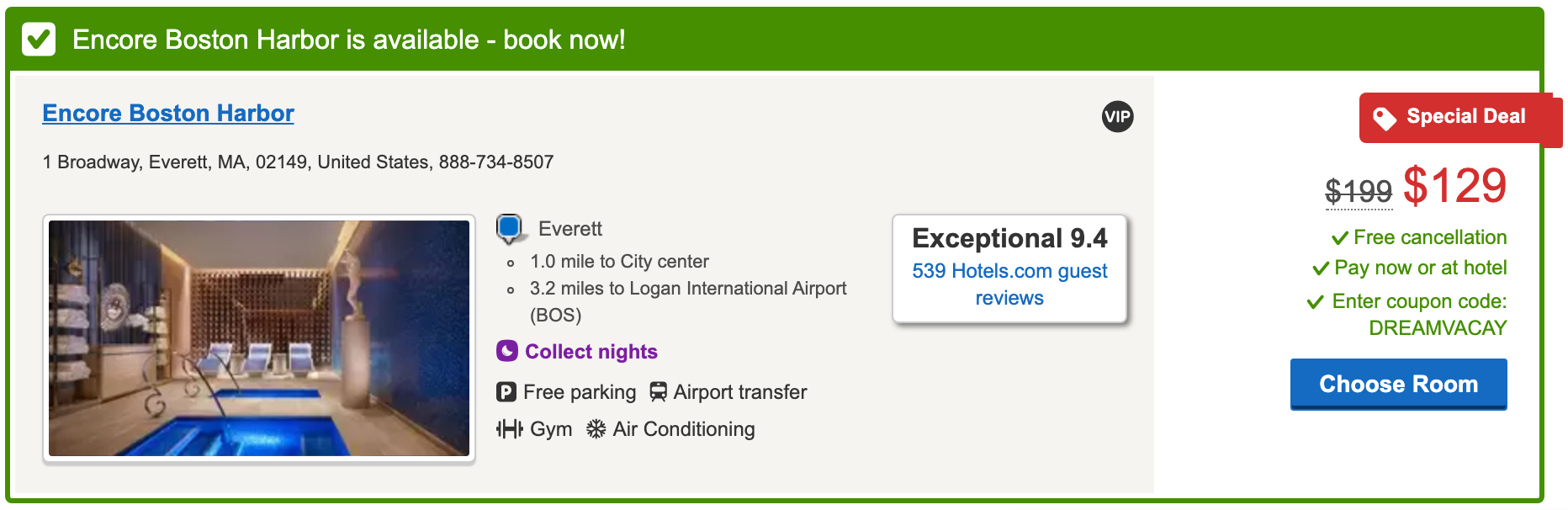Click the DREAMVACAY coupon code text
Image resolution: width=1568 pixels, height=510 pixels.
(x=1438, y=328)
